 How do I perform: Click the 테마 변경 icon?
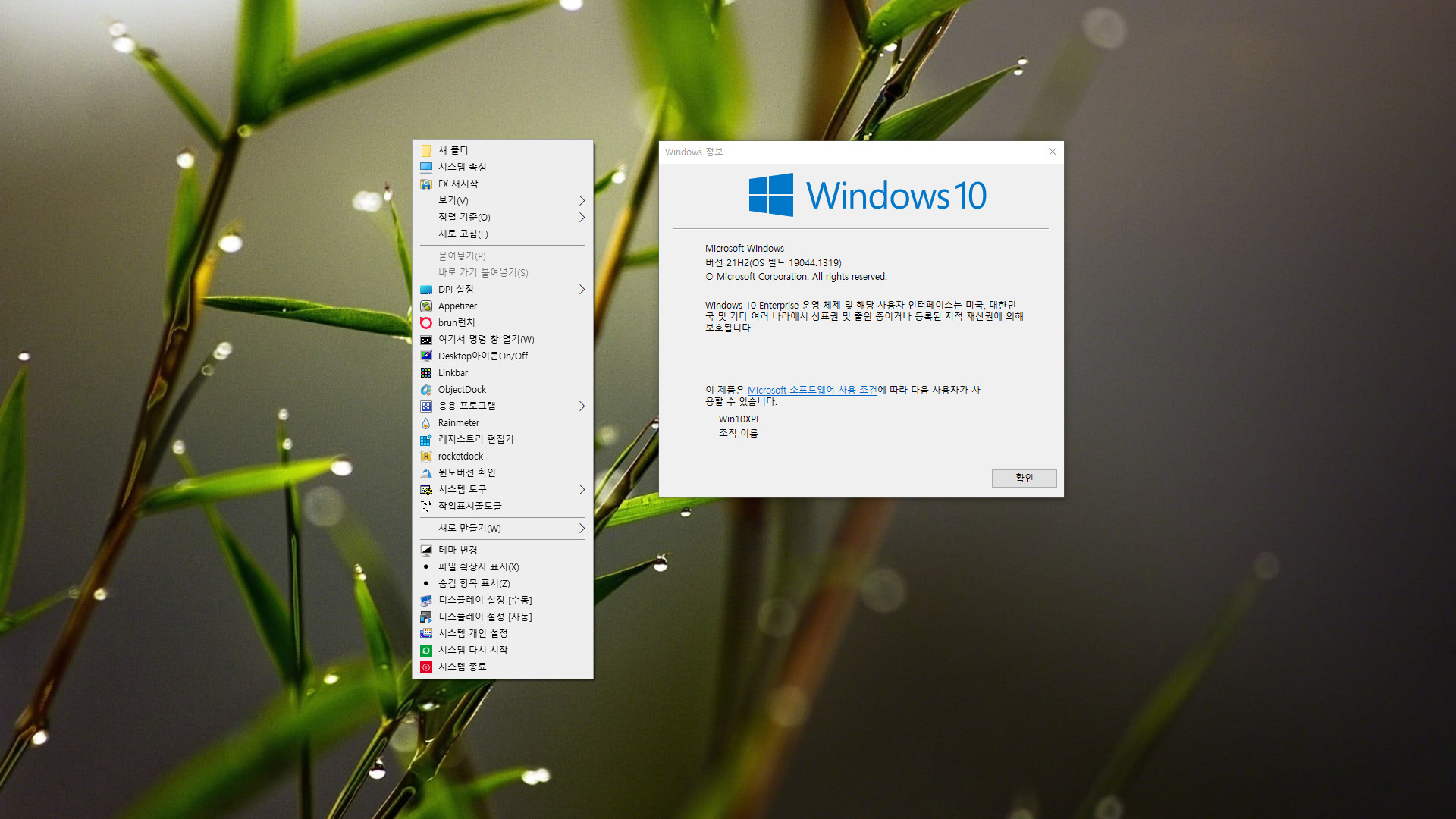pyautogui.click(x=426, y=550)
